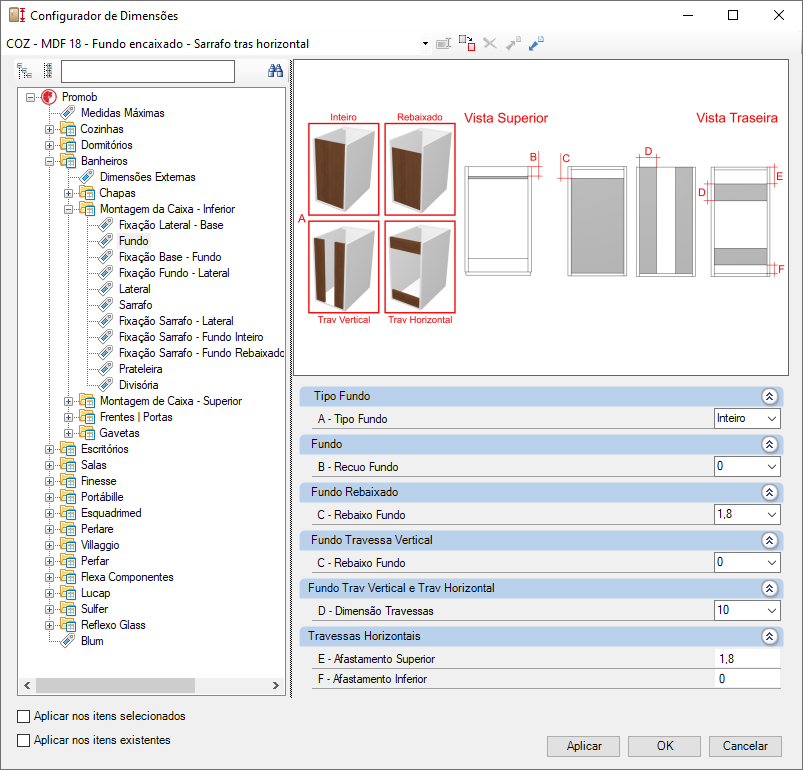Enable Aplicar nos itens selecionados checkbox
803x770 pixels.
(24, 716)
